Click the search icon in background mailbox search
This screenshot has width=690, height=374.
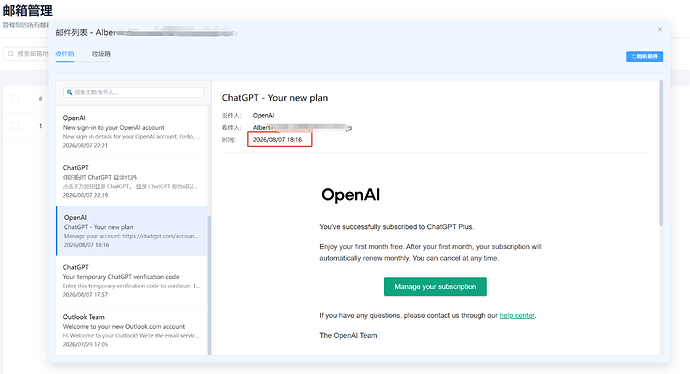click(x=11, y=54)
